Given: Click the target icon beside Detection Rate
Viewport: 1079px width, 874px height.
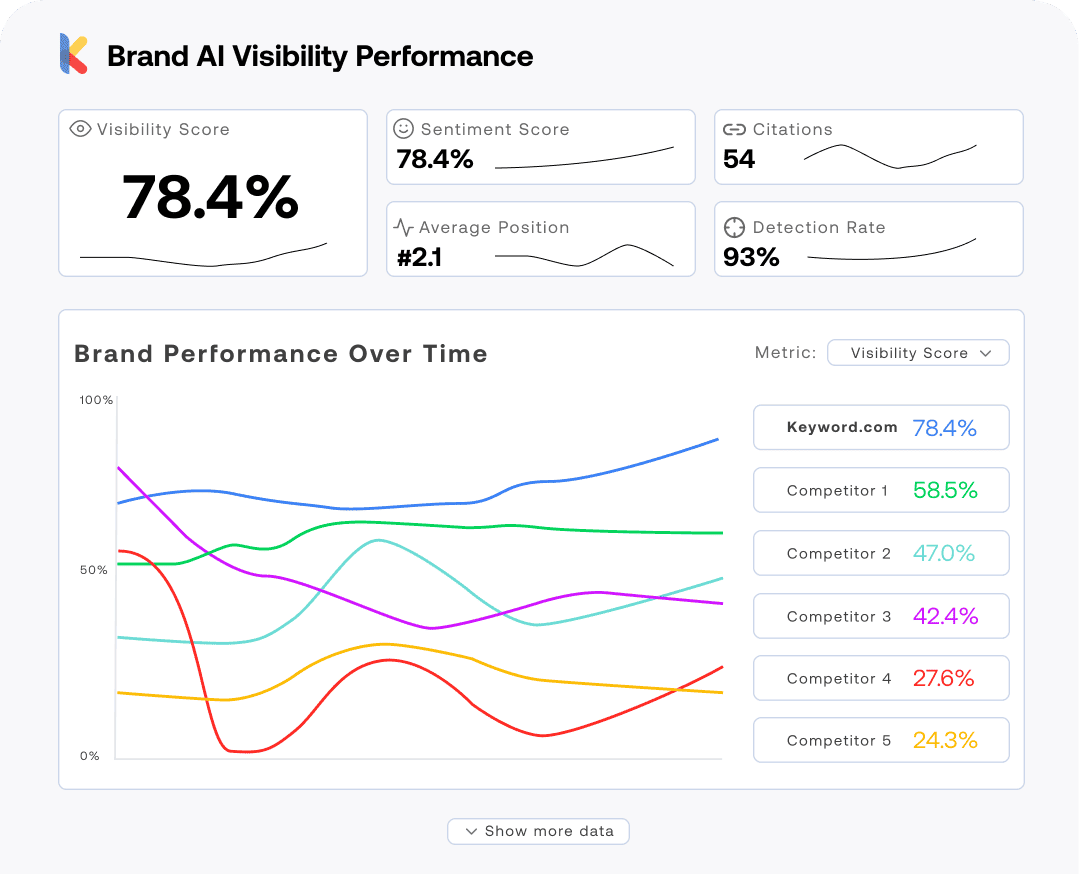Looking at the screenshot, I should click(x=735, y=227).
